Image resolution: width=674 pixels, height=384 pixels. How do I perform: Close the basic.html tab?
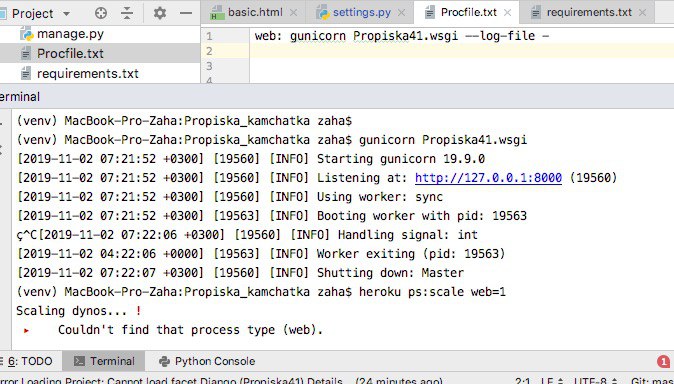tap(294, 13)
